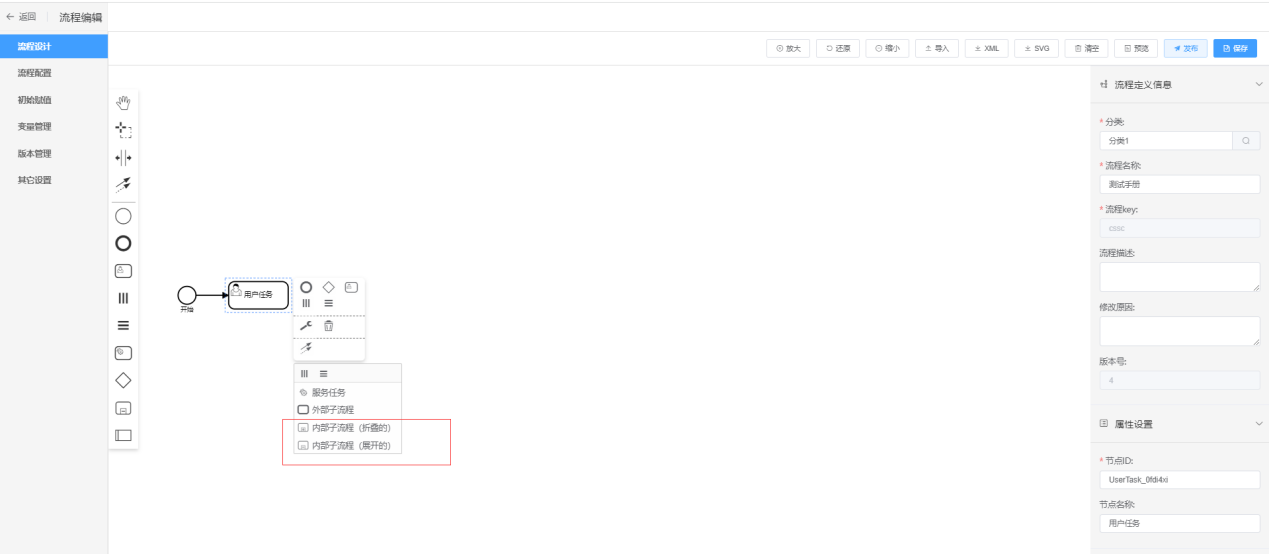Viewport: 1269px width, 554px height.
Task: Open the 变量管理 sidebar tab
Action: click(54, 127)
